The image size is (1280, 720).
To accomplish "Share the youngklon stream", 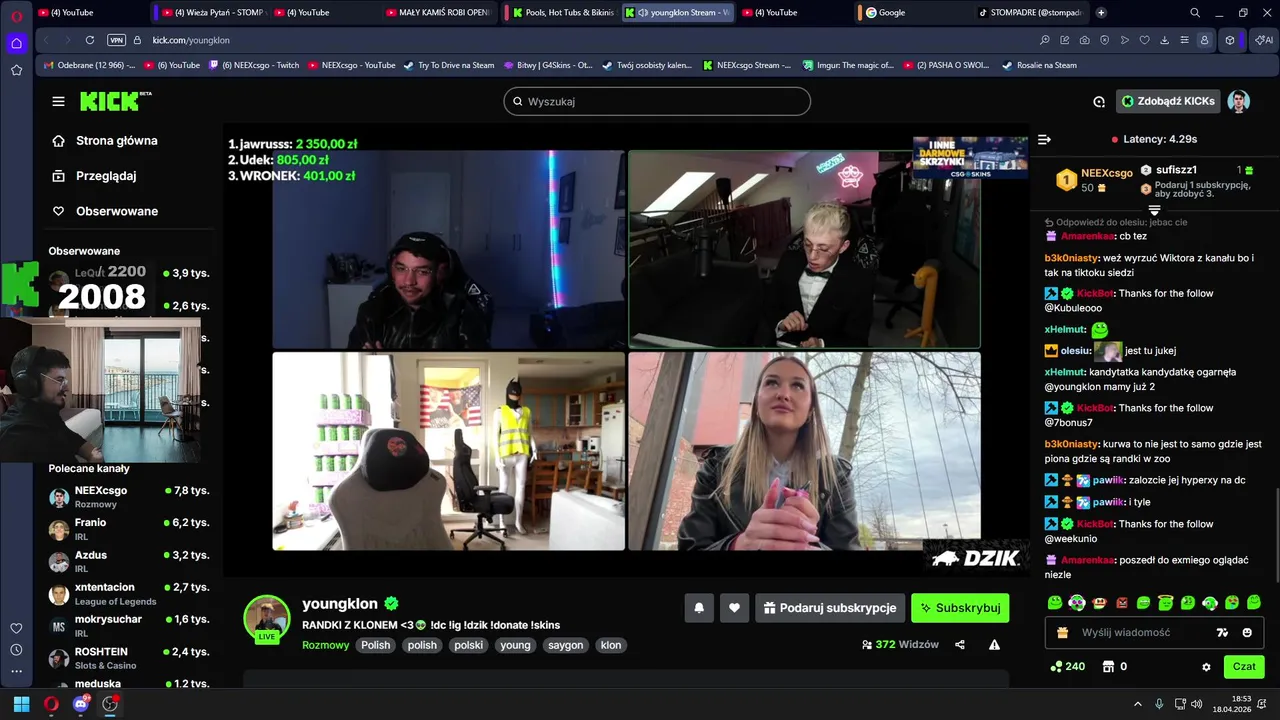I will (960, 645).
